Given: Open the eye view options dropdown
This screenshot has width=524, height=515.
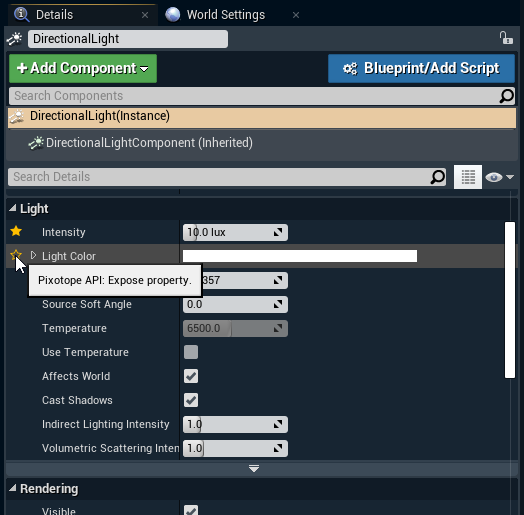Looking at the screenshot, I should point(500,177).
